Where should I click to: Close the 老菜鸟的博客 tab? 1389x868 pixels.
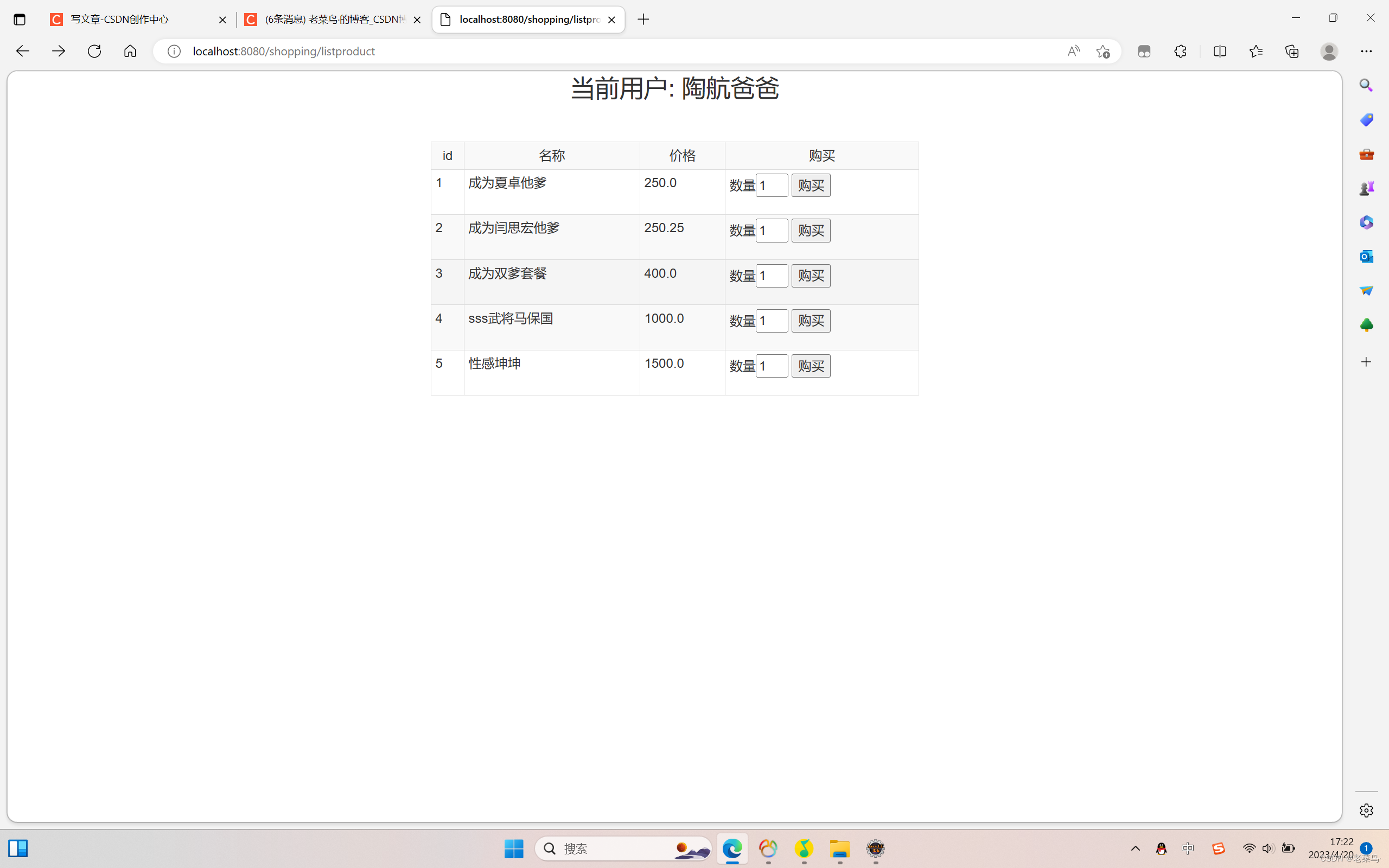(417, 20)
